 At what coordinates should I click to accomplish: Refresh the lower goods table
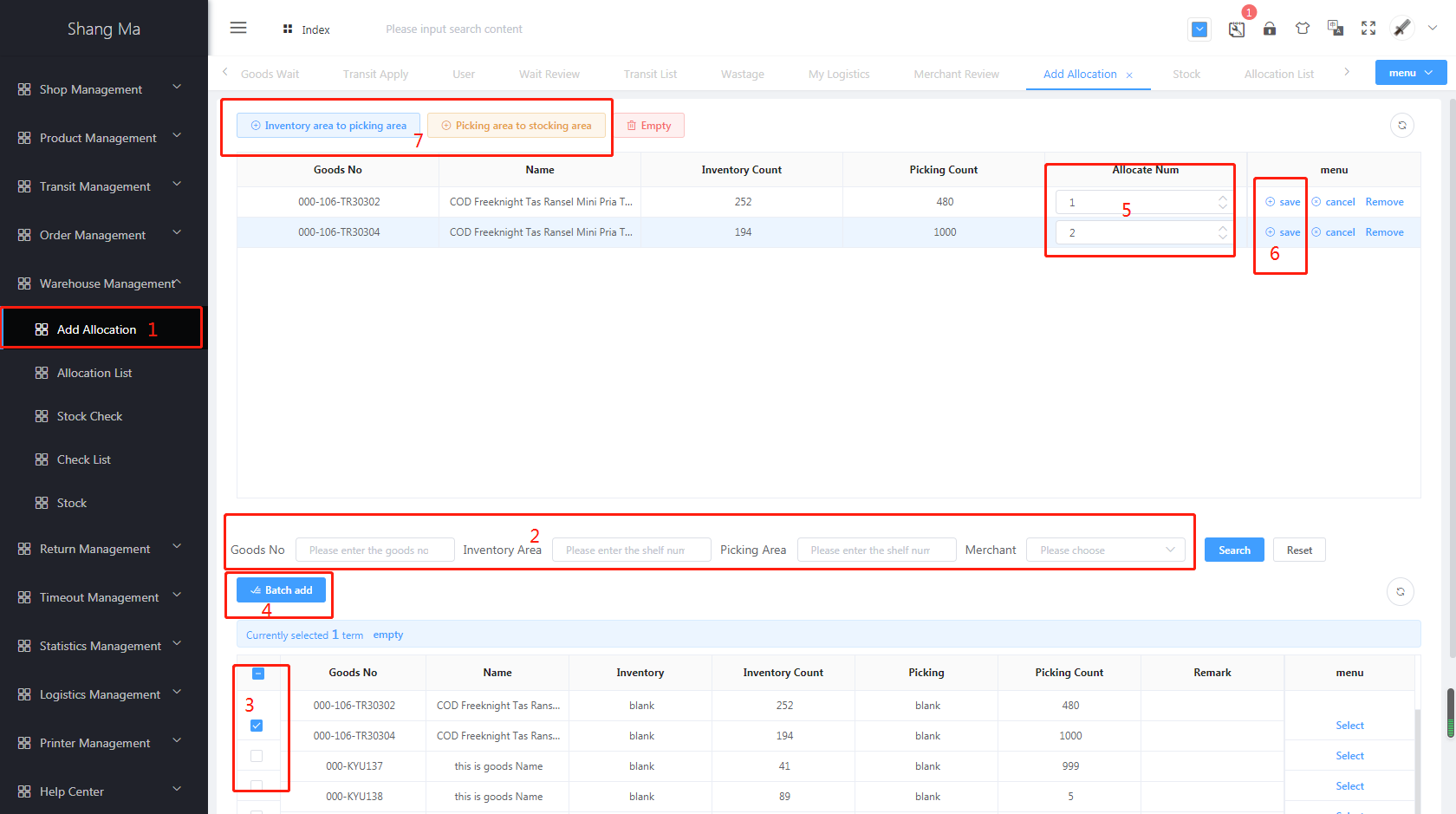(1401, 592)
